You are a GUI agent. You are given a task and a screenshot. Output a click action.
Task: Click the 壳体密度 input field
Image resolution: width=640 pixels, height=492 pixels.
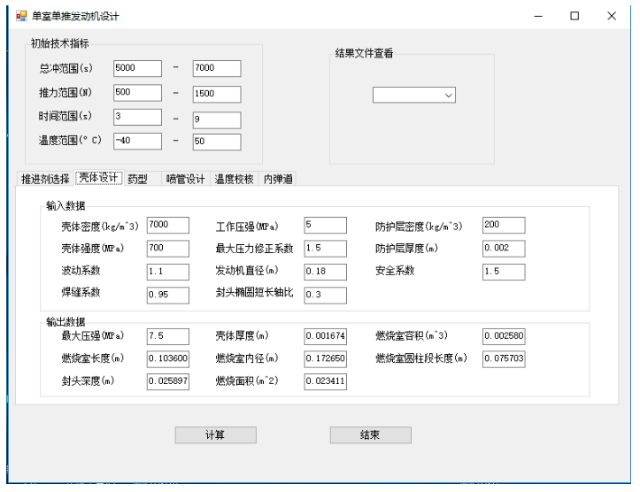tap(167, 225)
